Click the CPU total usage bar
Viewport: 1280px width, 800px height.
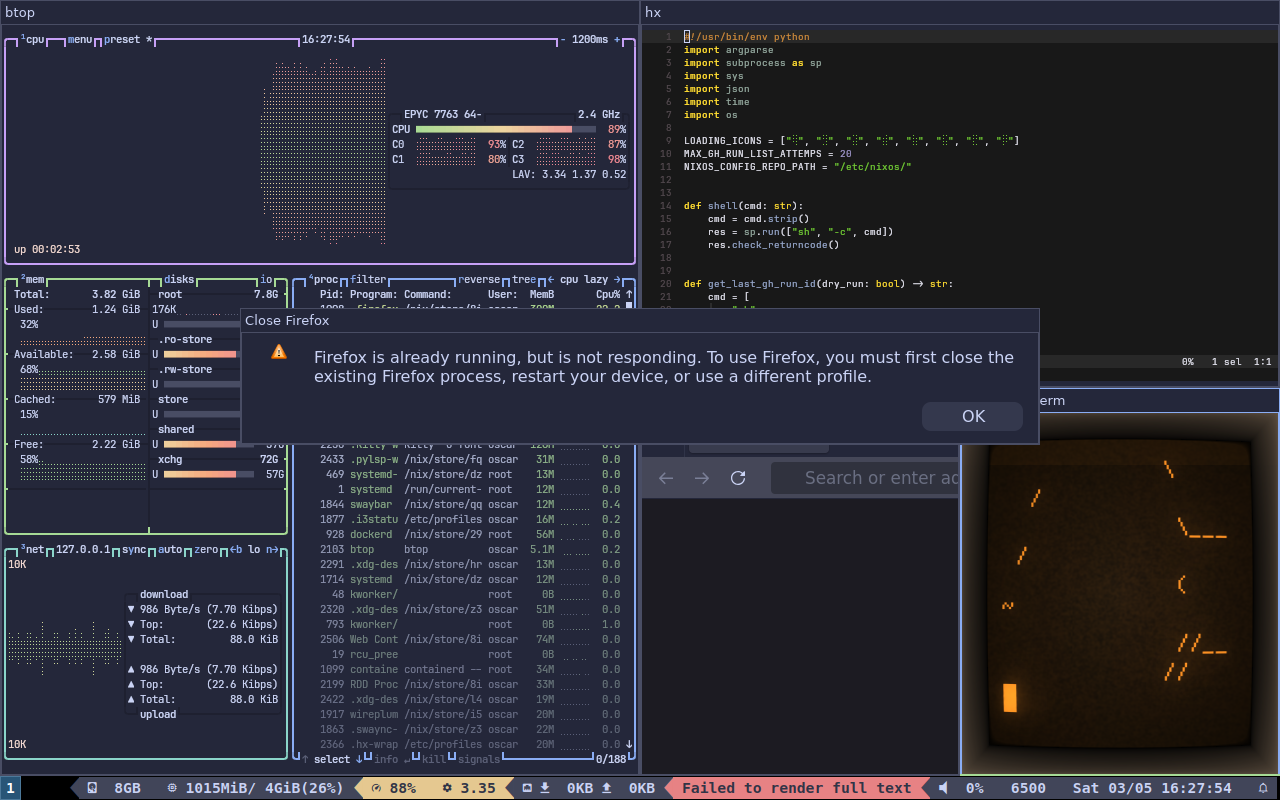coord(505,130)
